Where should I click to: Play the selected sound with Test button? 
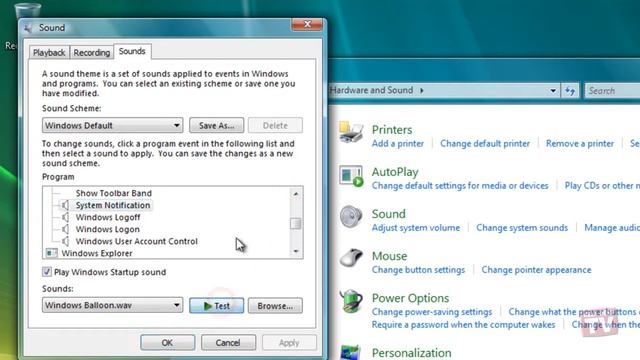coord(216,306)
